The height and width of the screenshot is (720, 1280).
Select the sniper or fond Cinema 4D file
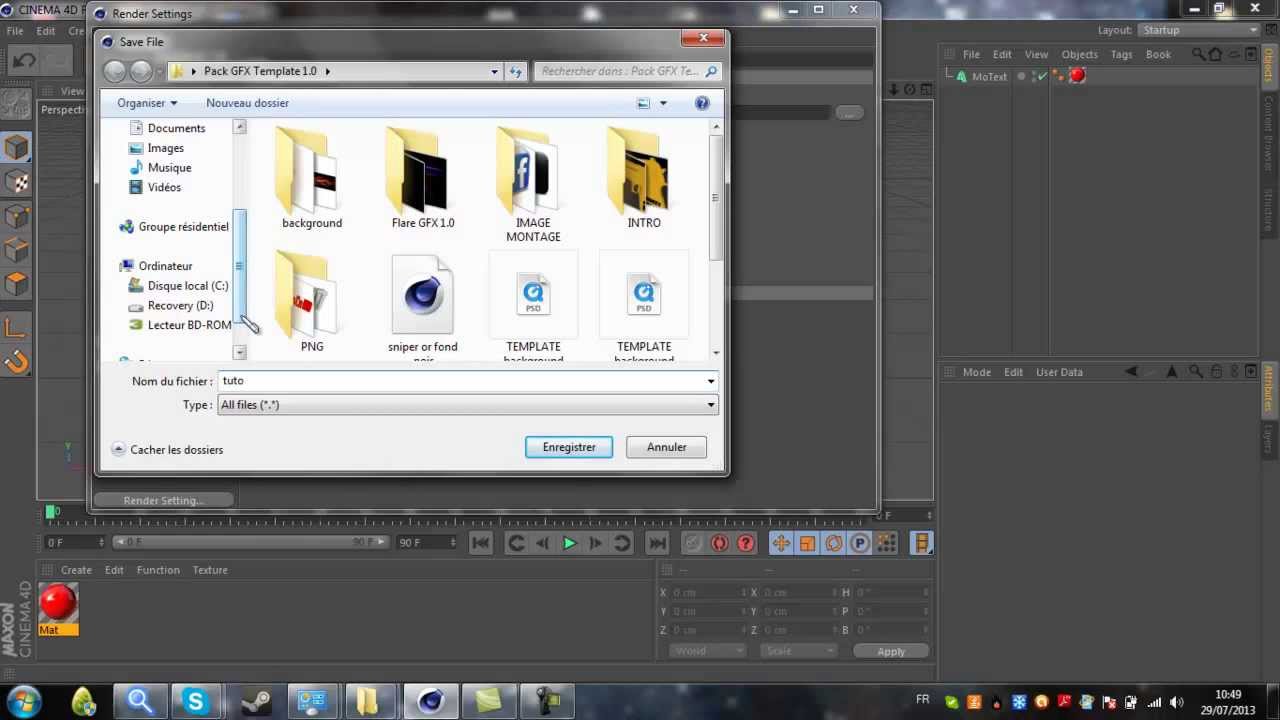tap(423, 308)
